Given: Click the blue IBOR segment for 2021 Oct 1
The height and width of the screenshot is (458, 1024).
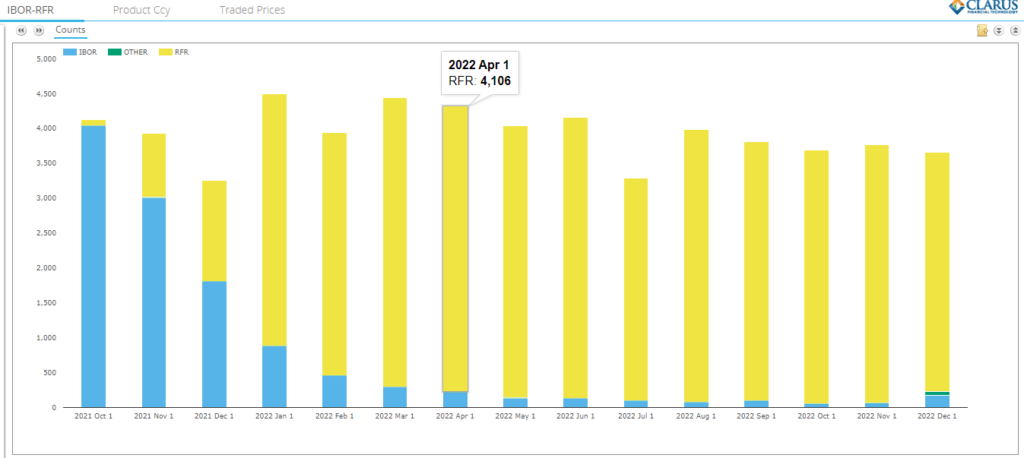Looking at the screenshot, I should [x=93, y=267].
